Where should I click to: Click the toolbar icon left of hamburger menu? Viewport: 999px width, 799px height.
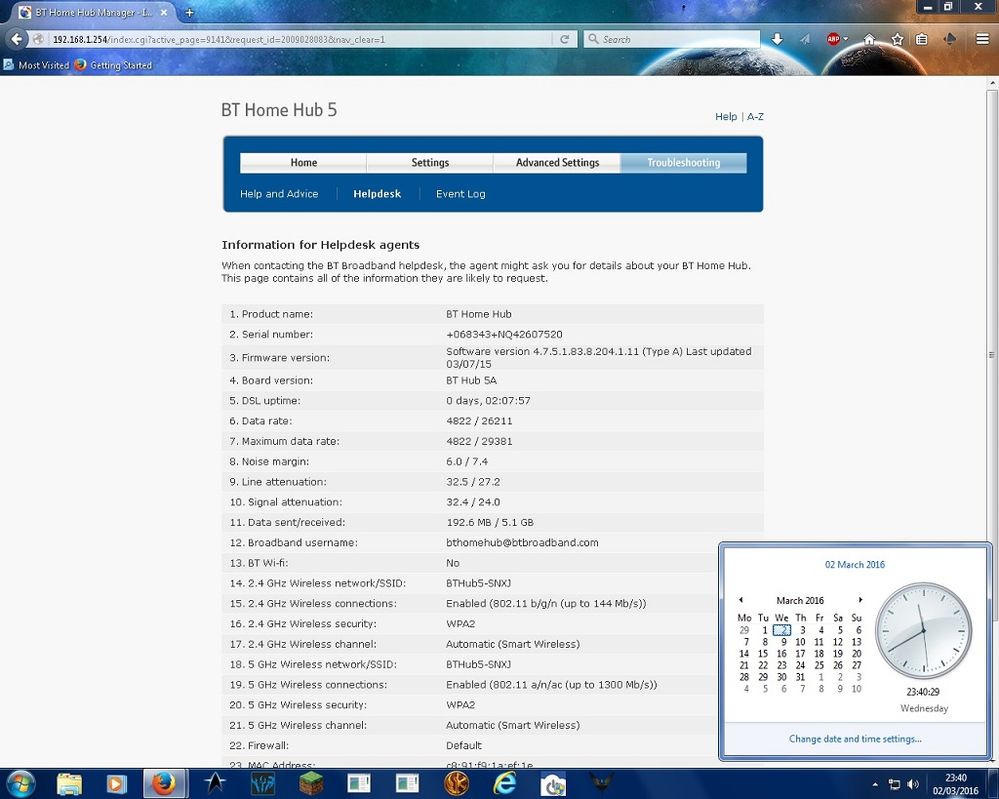pyautogui.click(x=949, y=39)
